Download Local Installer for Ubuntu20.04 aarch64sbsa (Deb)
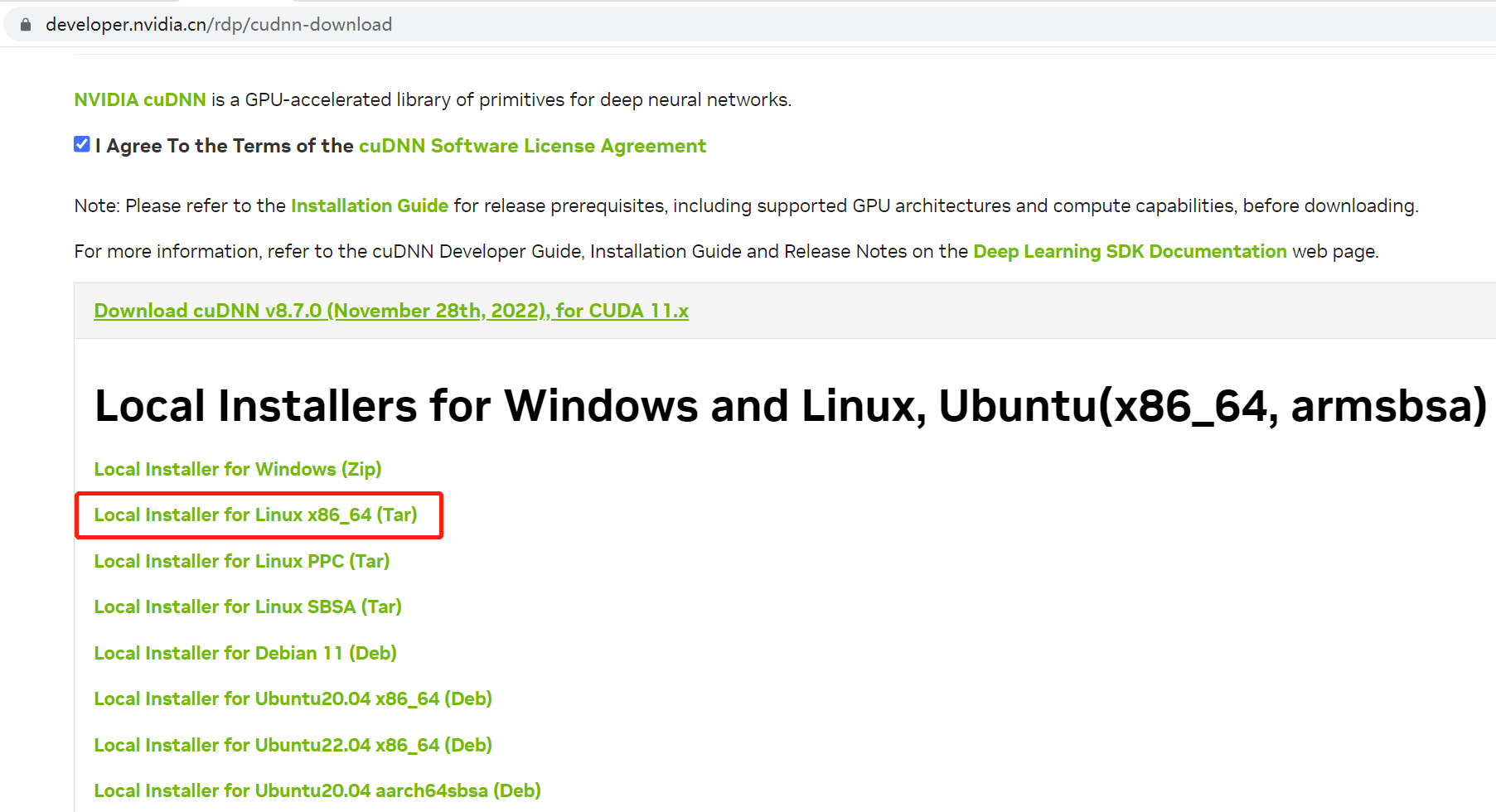Viewport: 1496px width, 812px height. (x=317, y=790)
